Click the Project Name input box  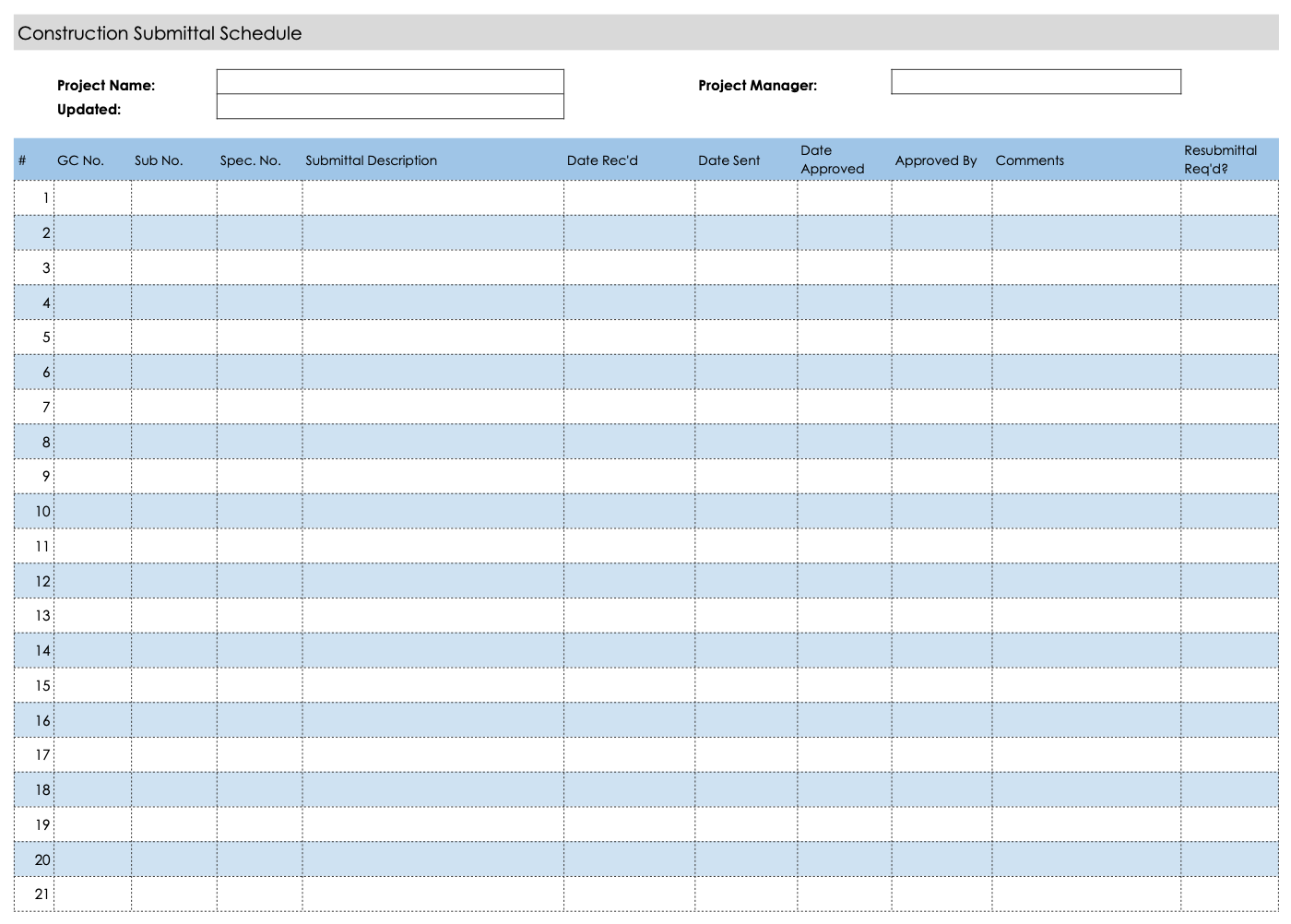388,81
